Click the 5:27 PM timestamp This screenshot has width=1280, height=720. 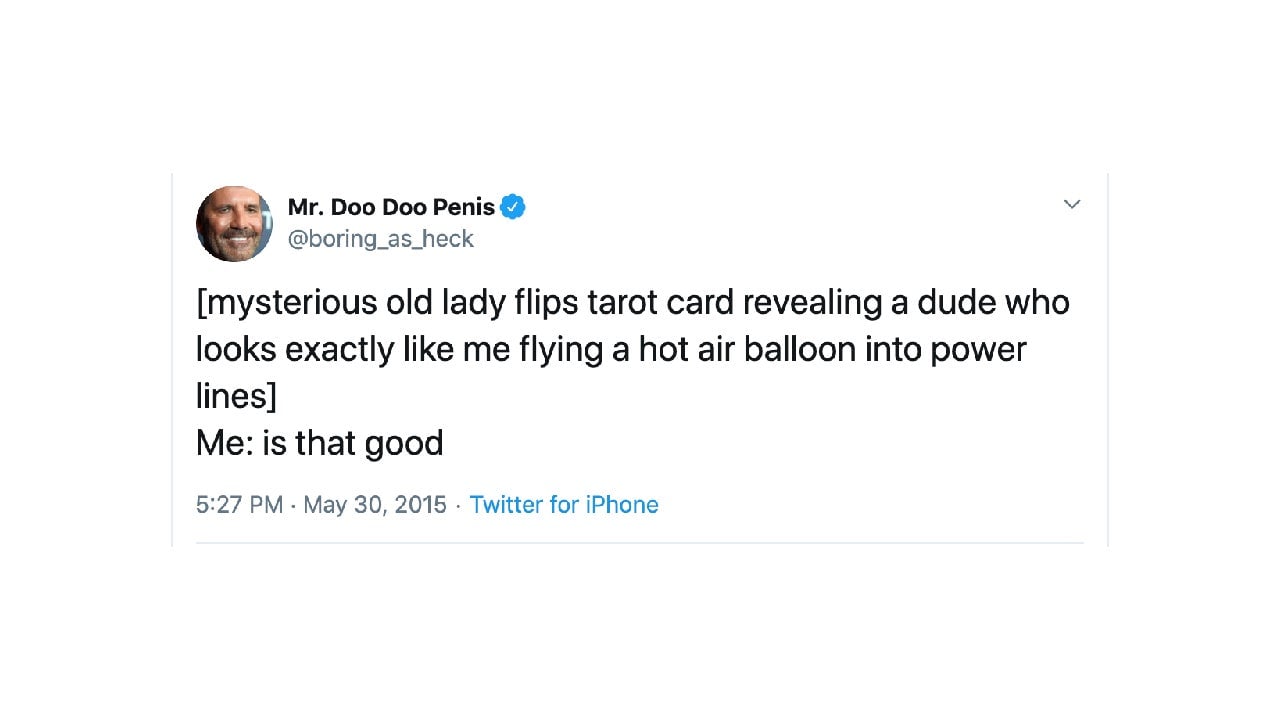239,505
